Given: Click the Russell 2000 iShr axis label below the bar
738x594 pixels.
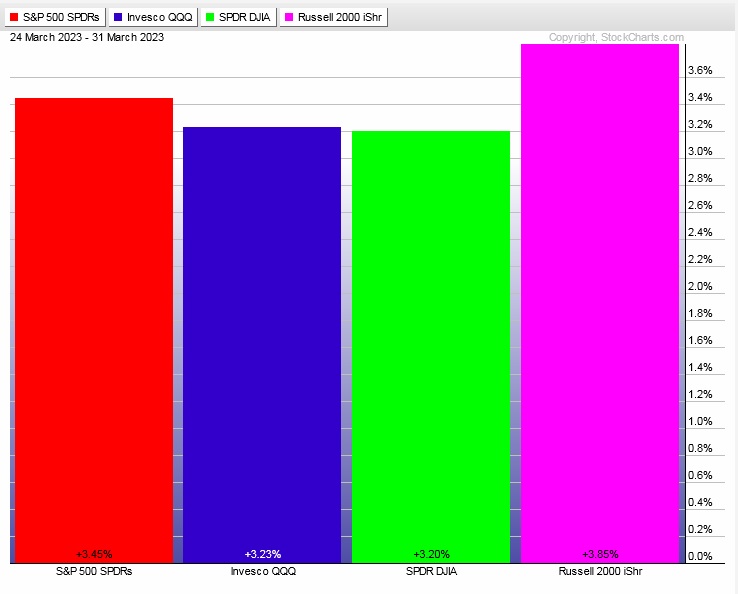Looking at the screenshot, I should 601,571.
